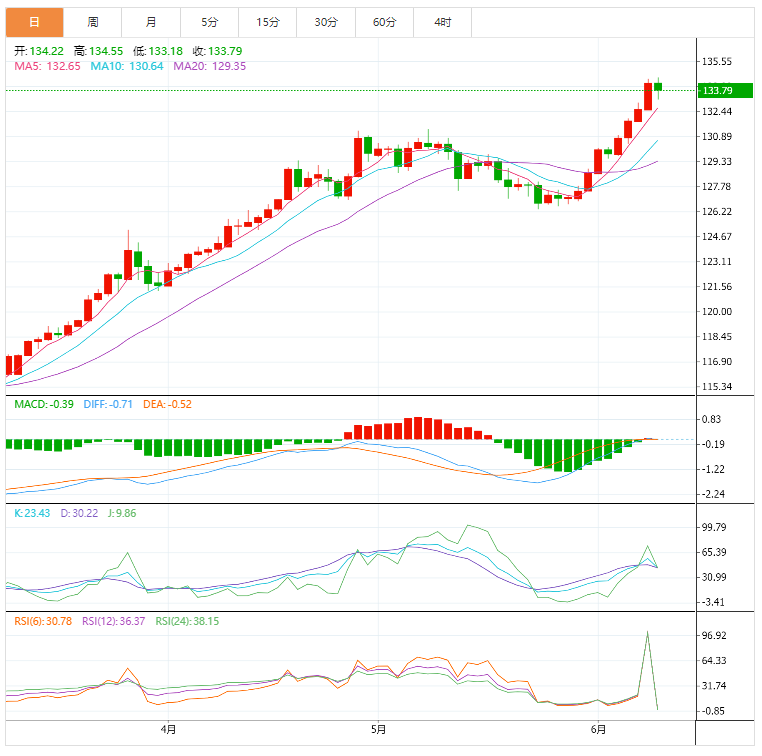Image resolution: width=762 pixels, height=756 pixels.
Task: Click the 99.79 KDJ axis label
Action: click(x=714, y=527)
